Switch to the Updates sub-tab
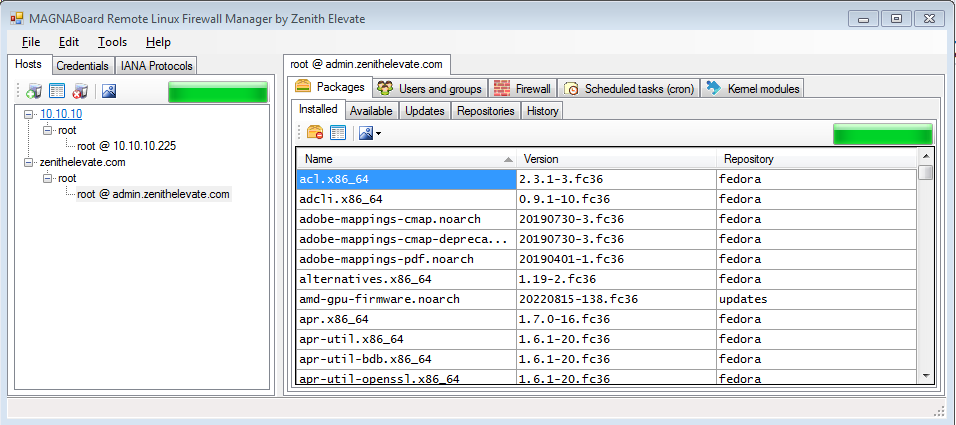 (426, 111)
